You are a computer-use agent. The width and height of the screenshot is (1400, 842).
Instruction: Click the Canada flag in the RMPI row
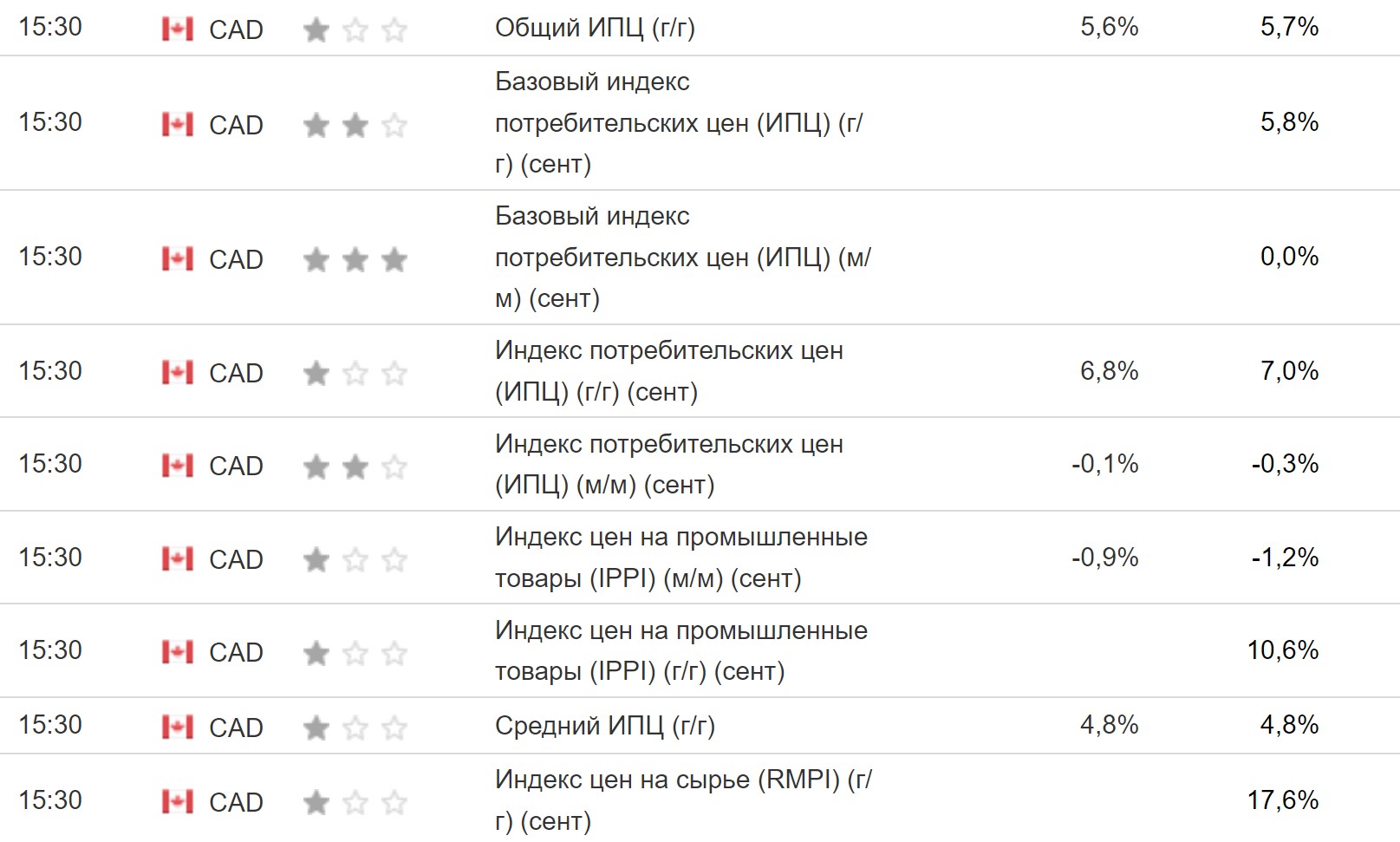pos(178,801)
